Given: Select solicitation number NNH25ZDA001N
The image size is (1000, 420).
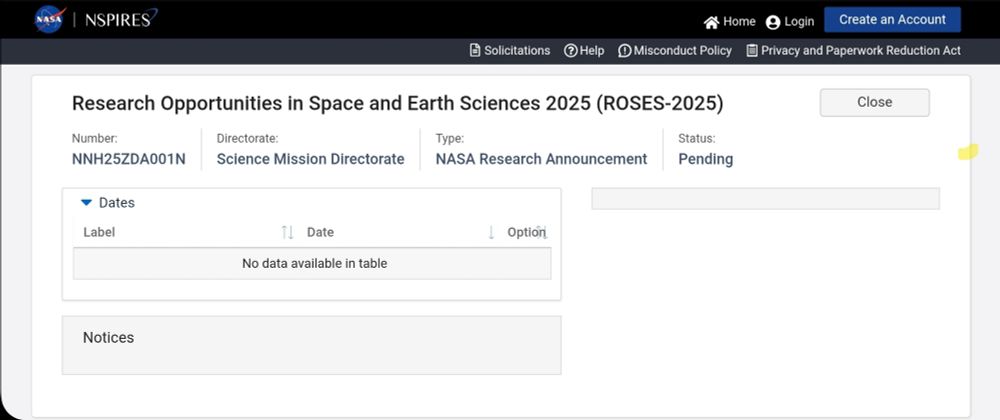Looking at the screenshot, I should [129, 159].
